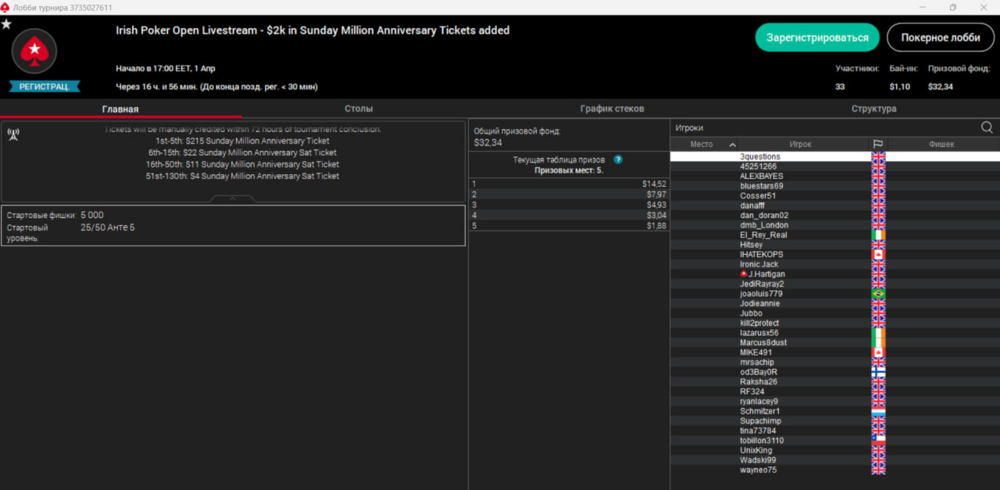Click Brazil flag next to joaoluis779

878,293
